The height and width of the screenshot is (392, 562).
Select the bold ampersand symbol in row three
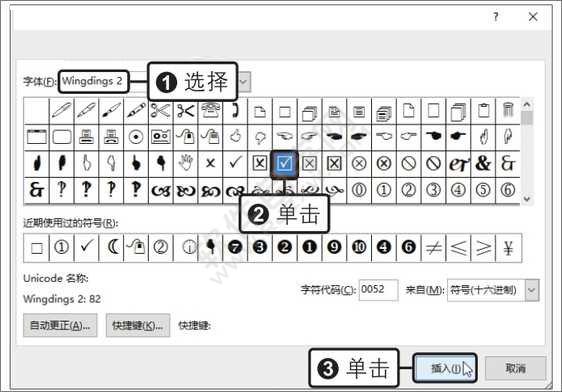pos(483,163)
